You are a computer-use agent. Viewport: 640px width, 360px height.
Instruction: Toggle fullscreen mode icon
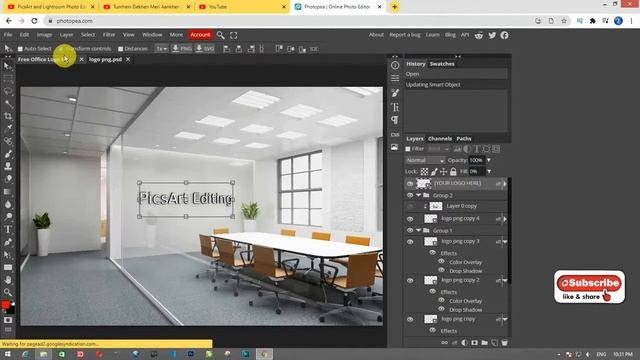click(x=233, y=35)
